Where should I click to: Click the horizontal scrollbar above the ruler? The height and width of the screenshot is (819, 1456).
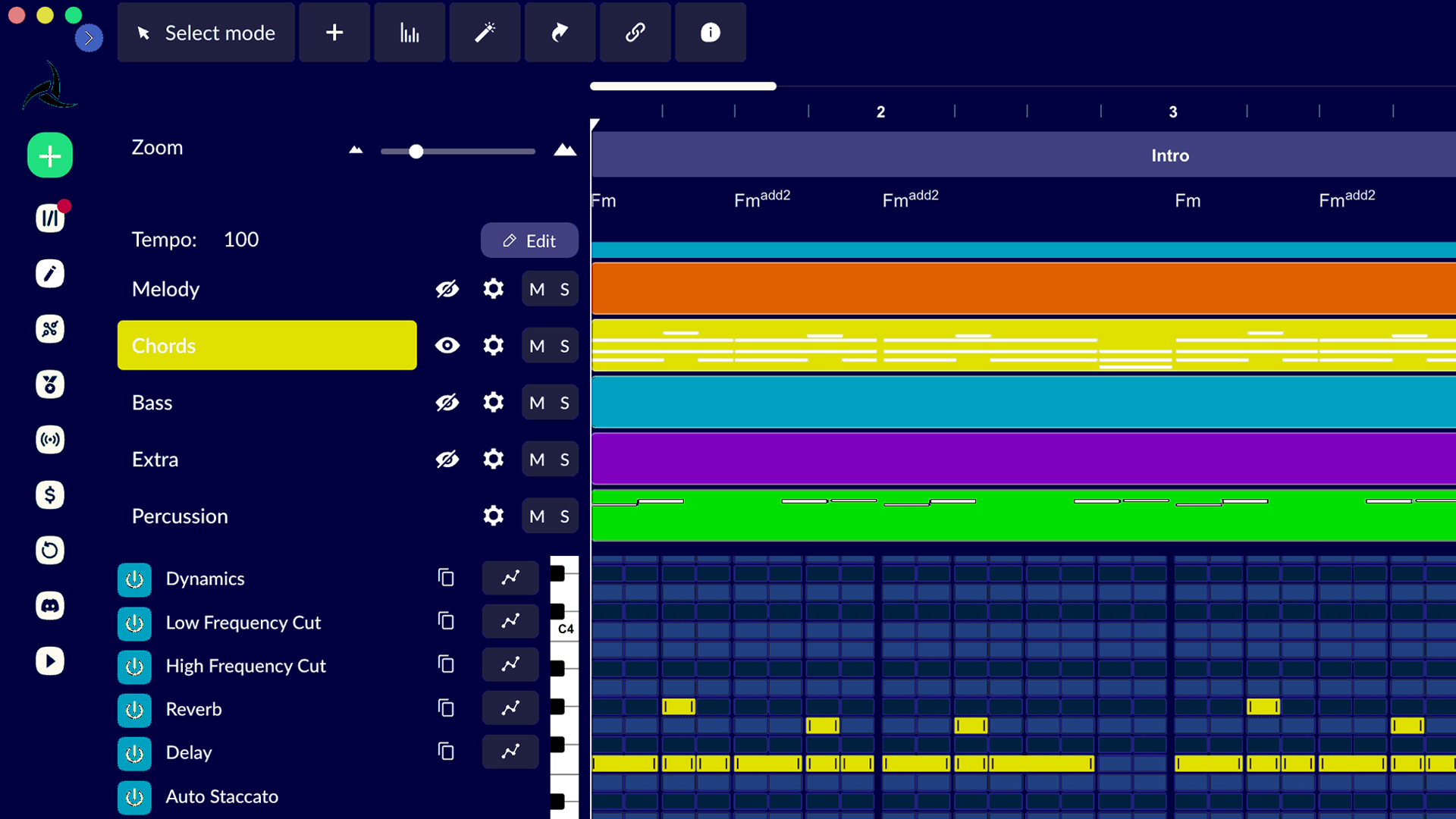click(x=683, y=86)
